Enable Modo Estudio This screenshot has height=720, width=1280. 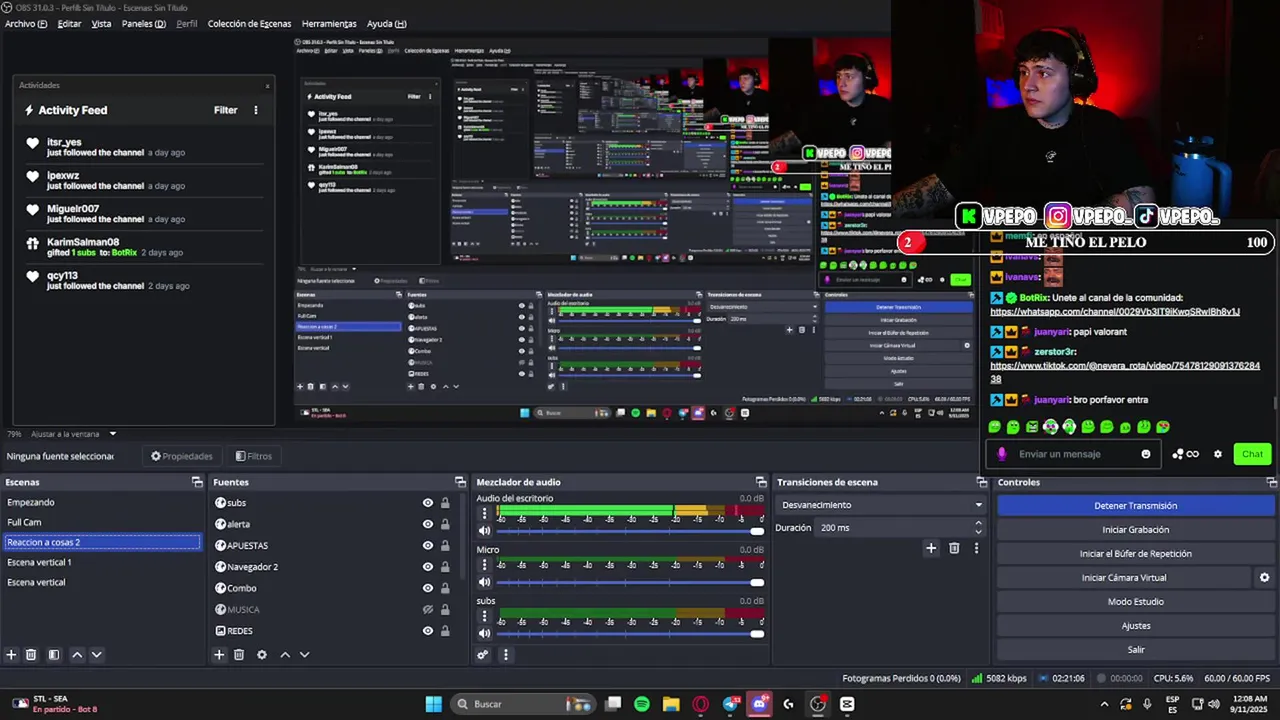1135,602
